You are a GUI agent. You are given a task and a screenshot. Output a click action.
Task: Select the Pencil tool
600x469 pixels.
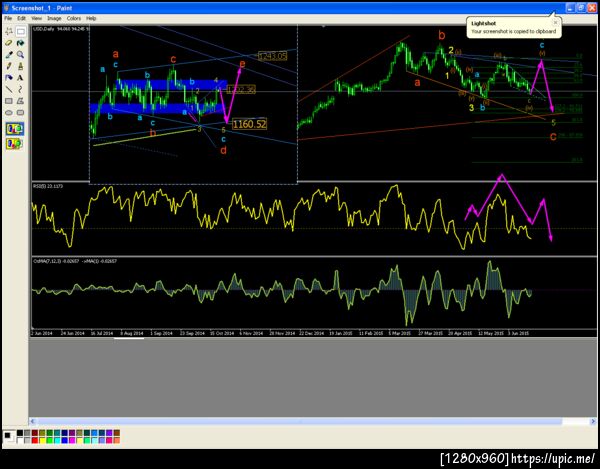9,66
